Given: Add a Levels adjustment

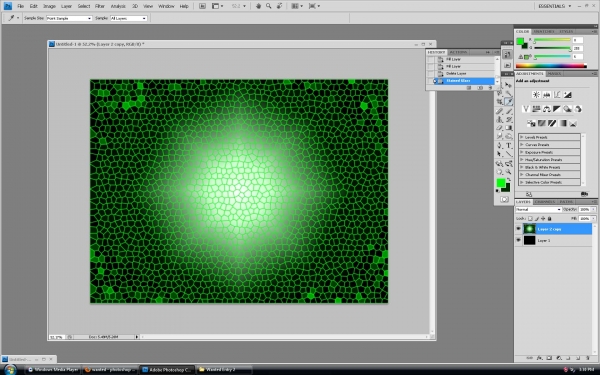Looking at the screenshot, I should [x=547, y=94].
